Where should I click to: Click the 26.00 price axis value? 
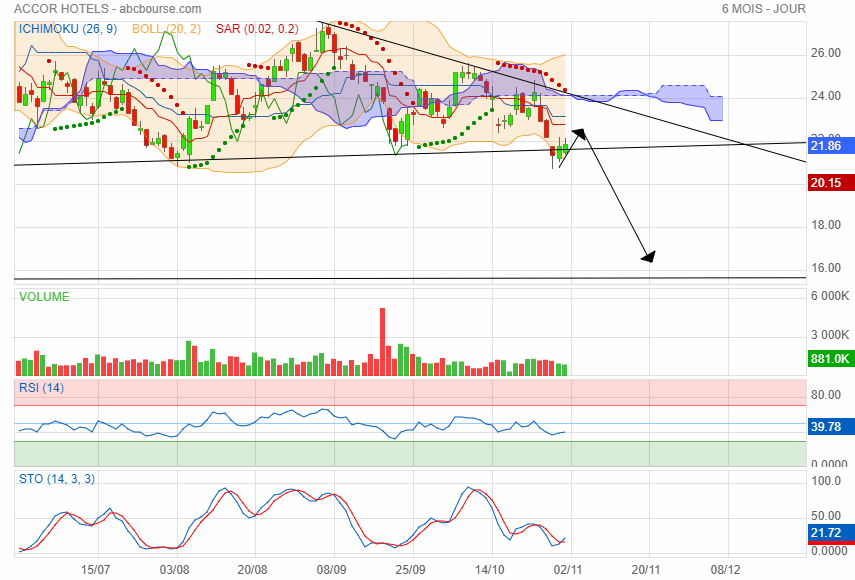[826, 53]
